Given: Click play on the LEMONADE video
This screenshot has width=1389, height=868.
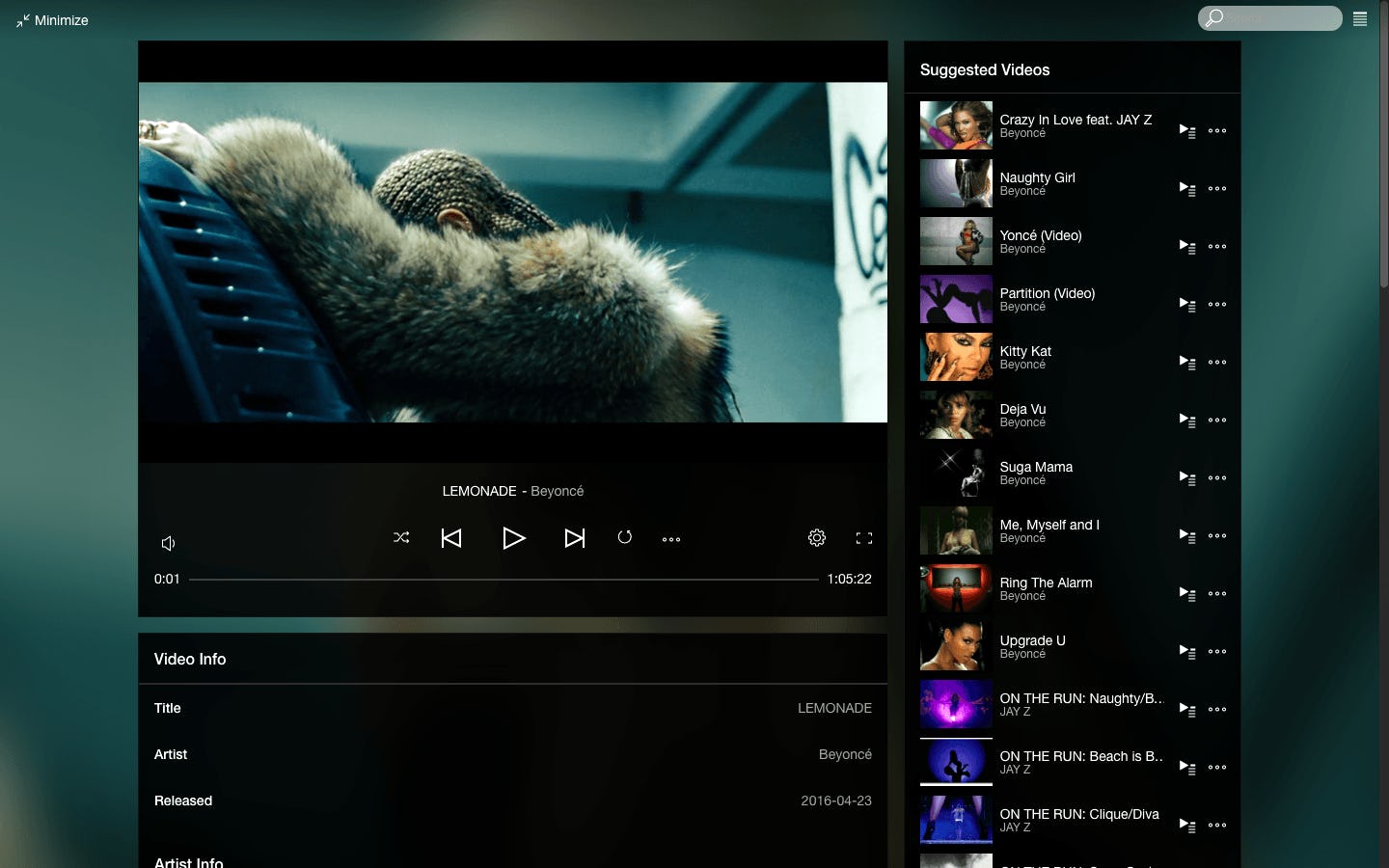Looking at the screenshot, I should 514,539.
